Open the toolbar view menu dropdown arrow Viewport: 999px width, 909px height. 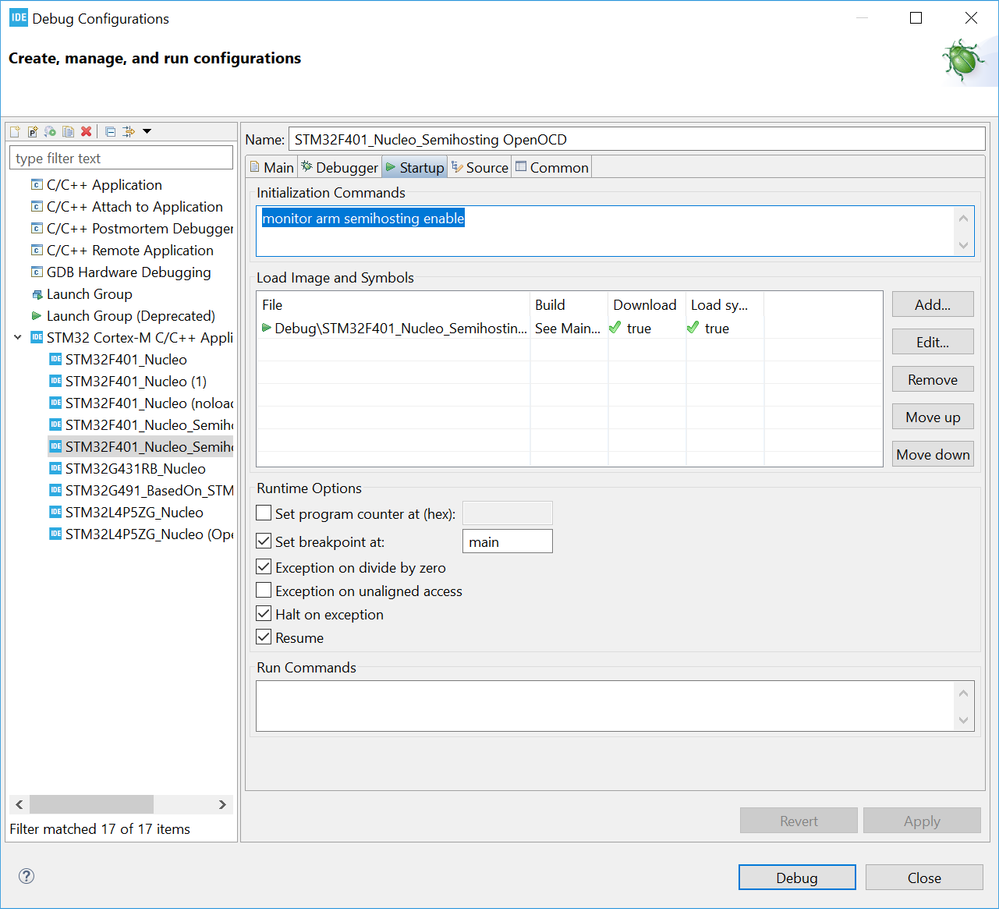point(147,132)
